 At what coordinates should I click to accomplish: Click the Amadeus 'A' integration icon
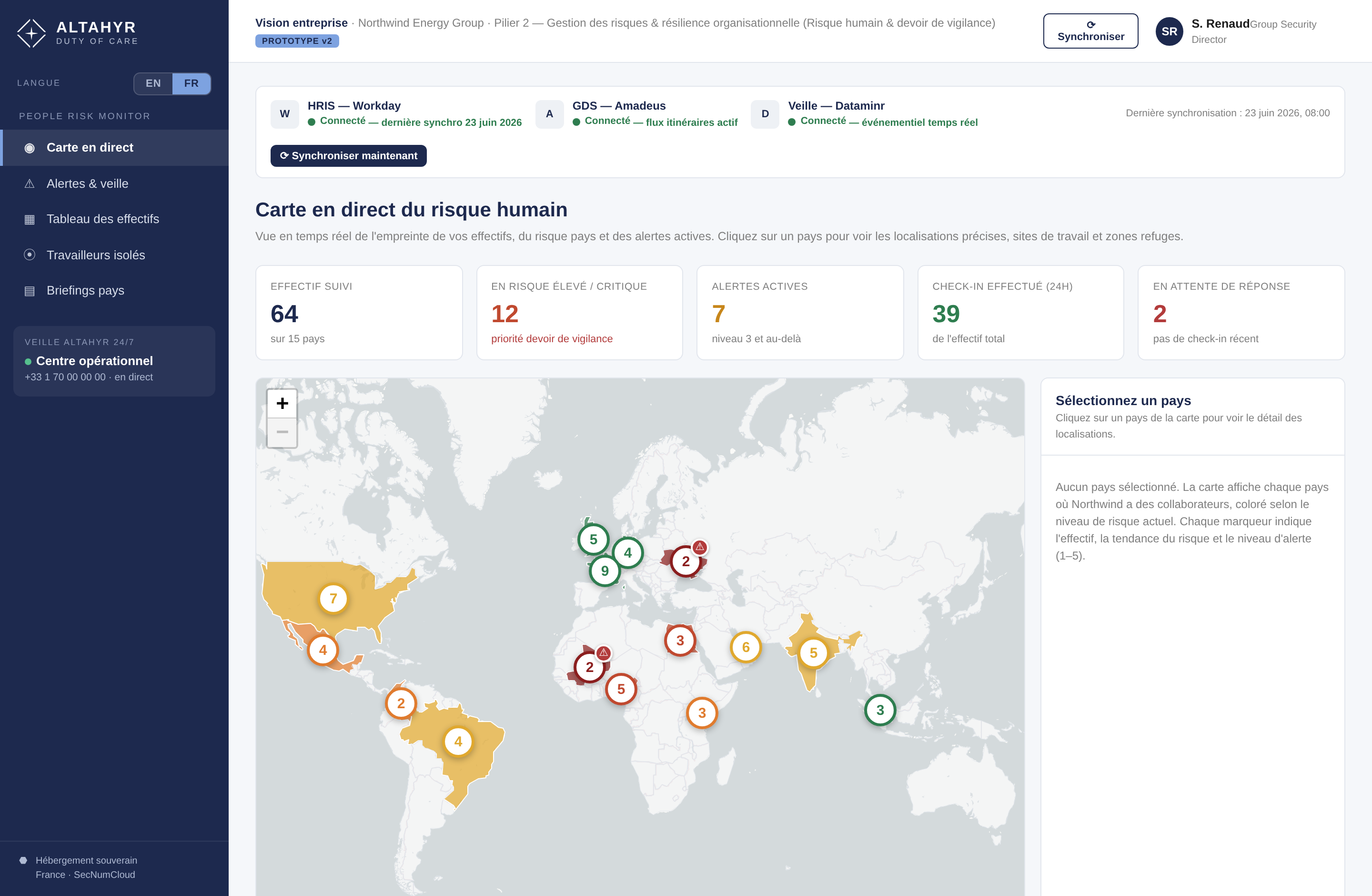[549, 114]
